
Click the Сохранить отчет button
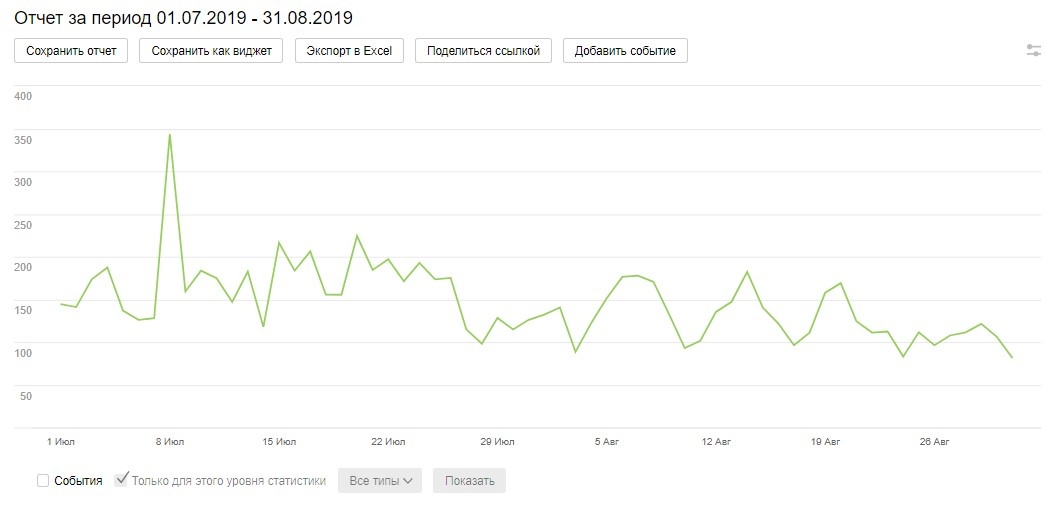(x=71, y=51)
